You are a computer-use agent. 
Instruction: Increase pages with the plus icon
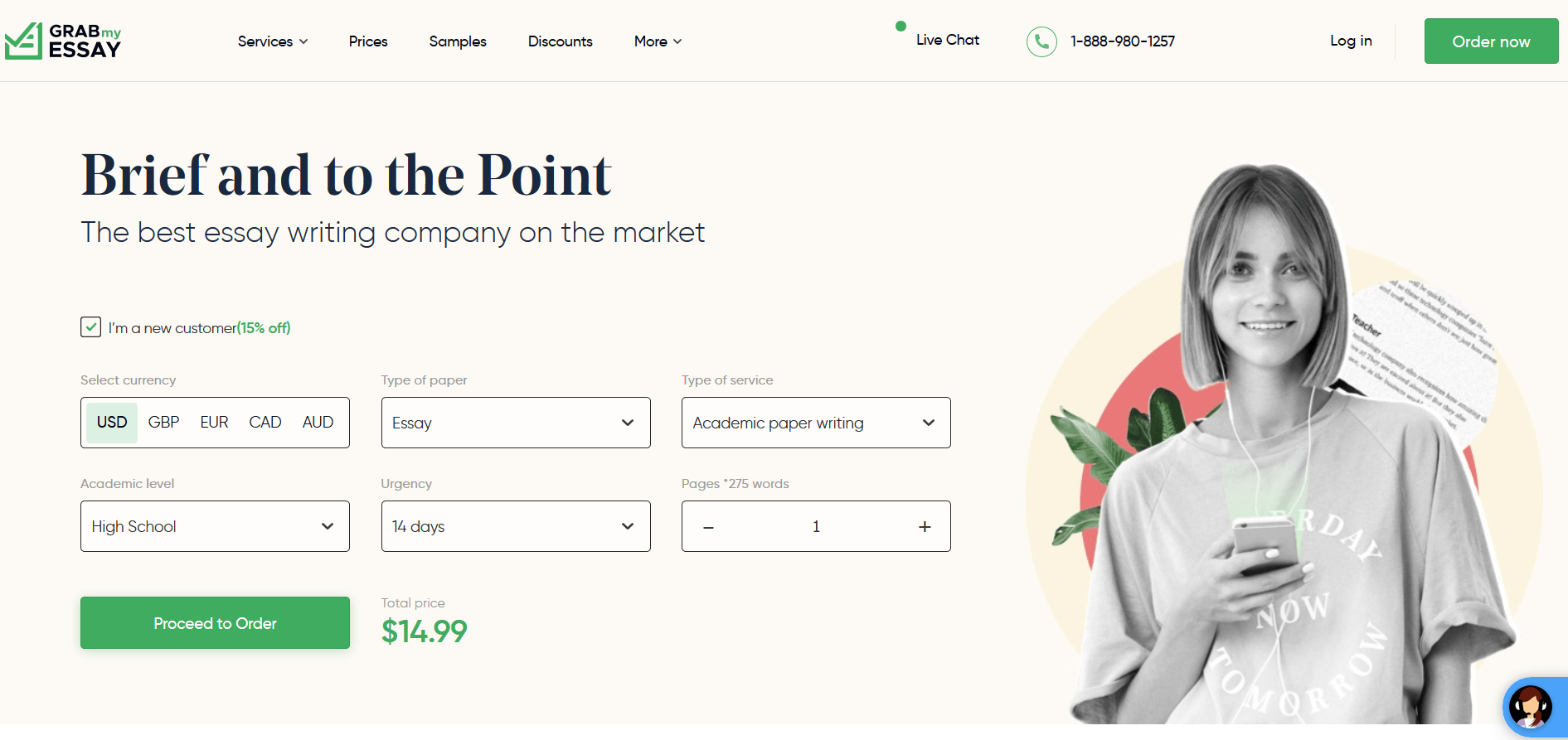(925, 527)
